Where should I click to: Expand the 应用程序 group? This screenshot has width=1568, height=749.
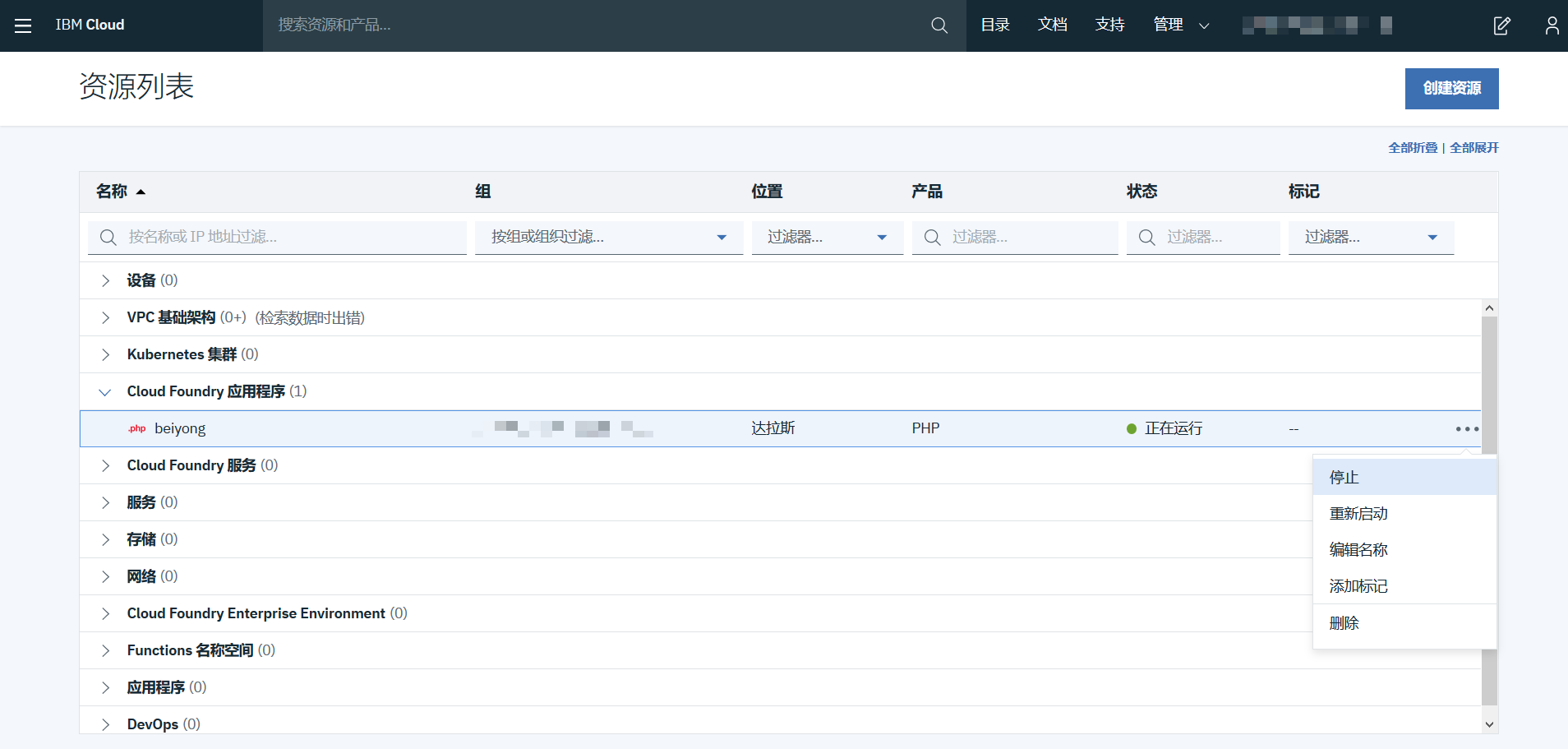pos(105,687)
